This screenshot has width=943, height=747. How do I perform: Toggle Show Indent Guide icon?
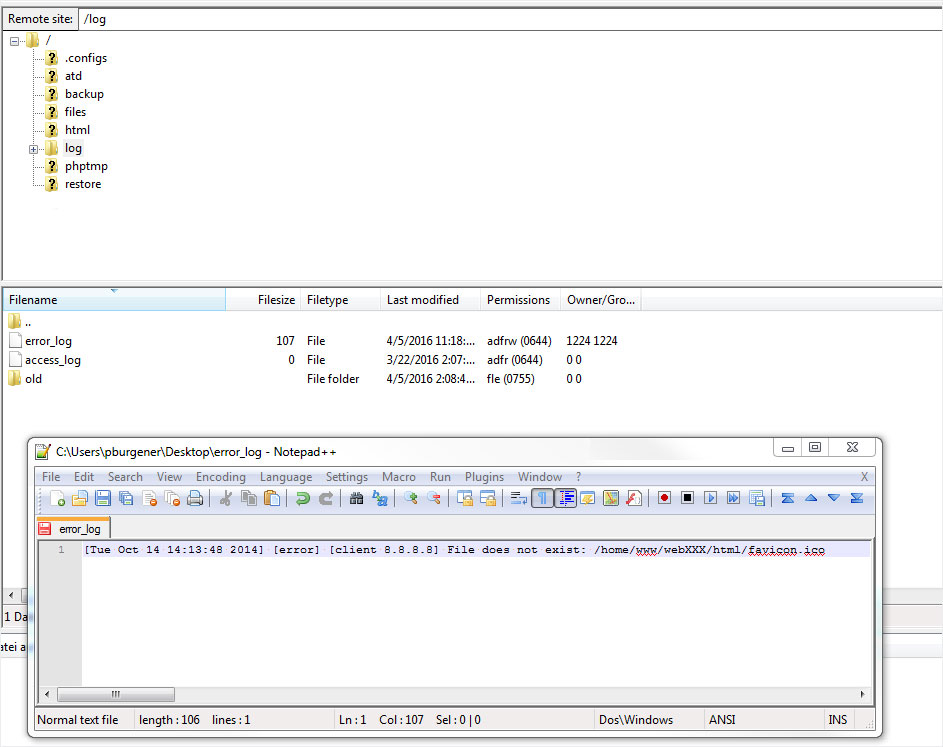[x=565, y=498]
